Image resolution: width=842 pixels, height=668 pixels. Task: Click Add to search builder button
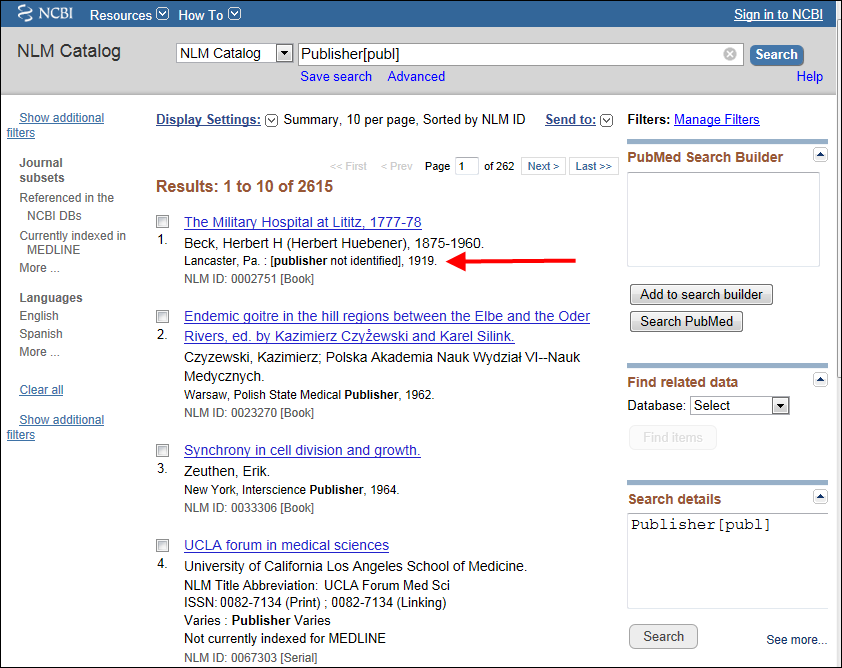click(x=701, y=294)
